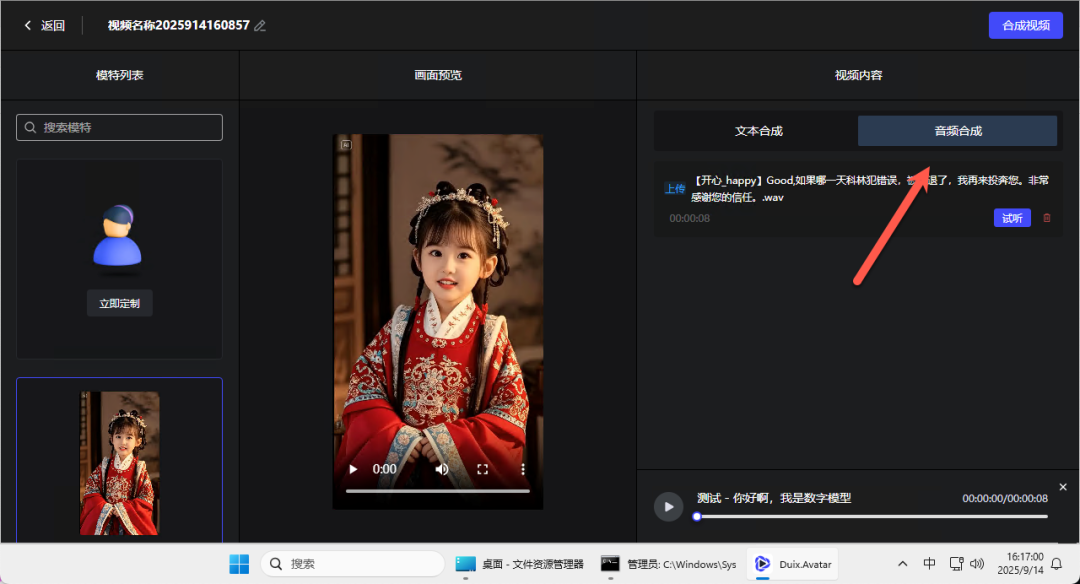Click the 合成视频 button
This screenshot has height=584, width=1080.
coord(1025,26)
